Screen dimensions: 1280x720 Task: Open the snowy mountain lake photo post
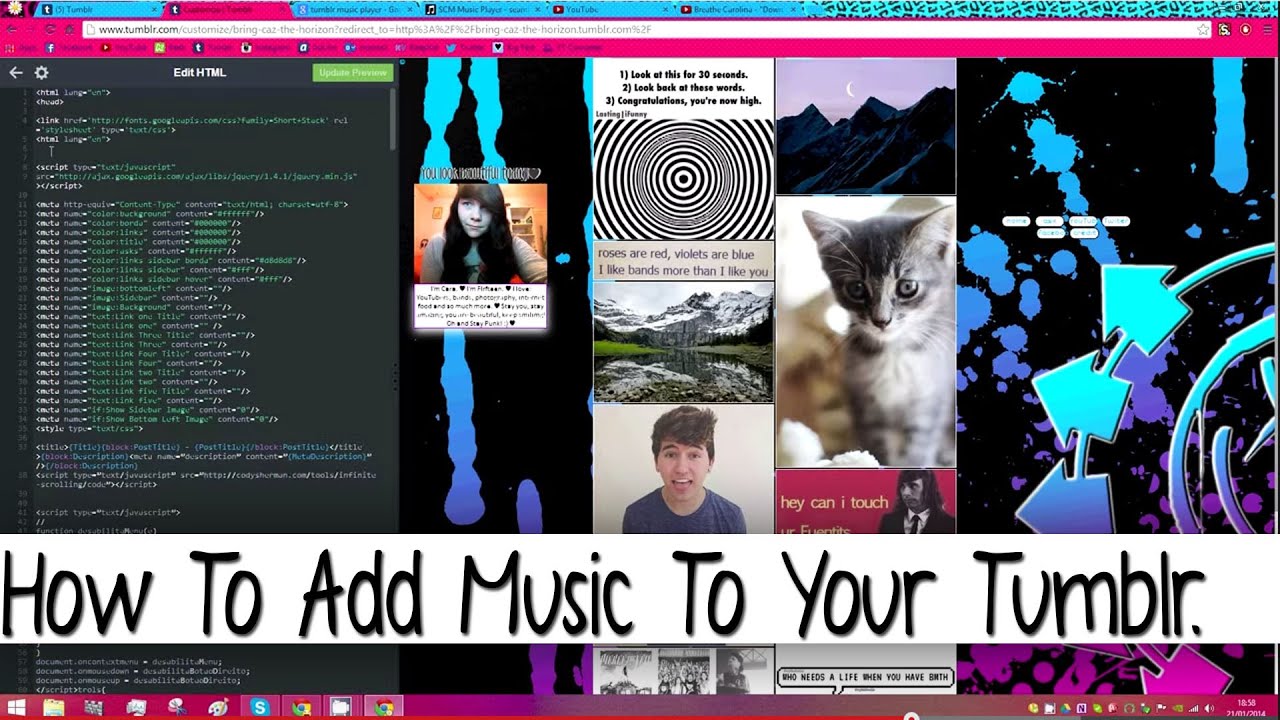[x=683, y=342]
